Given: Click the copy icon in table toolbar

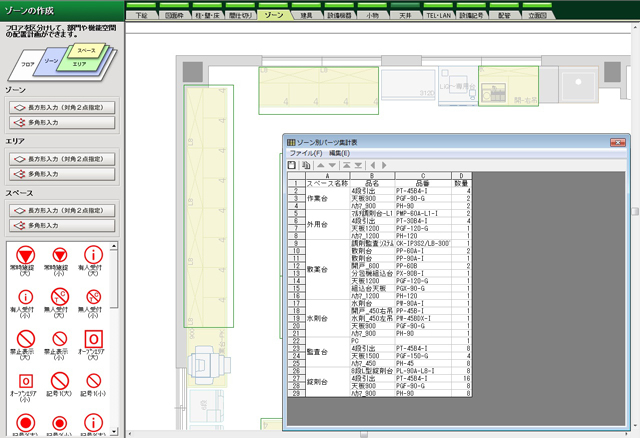Looking at the screenshot, I should (305, 164).
